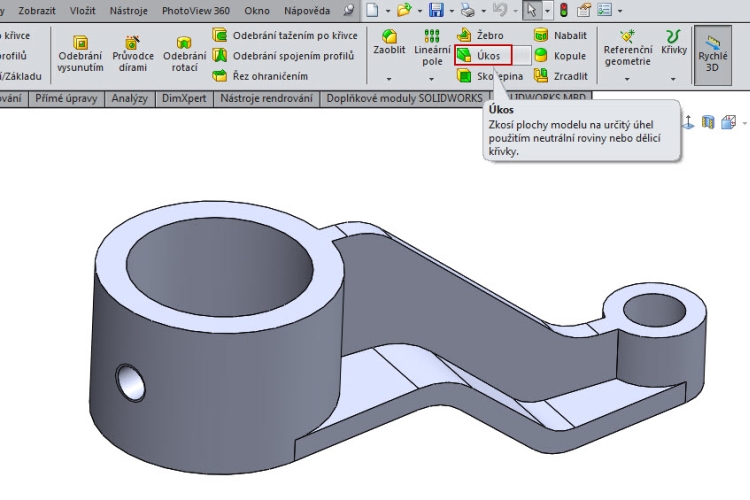Expand the Křivky dropdown arrow
The height and width of the screenshot is (500, 750).
point(673,78)
